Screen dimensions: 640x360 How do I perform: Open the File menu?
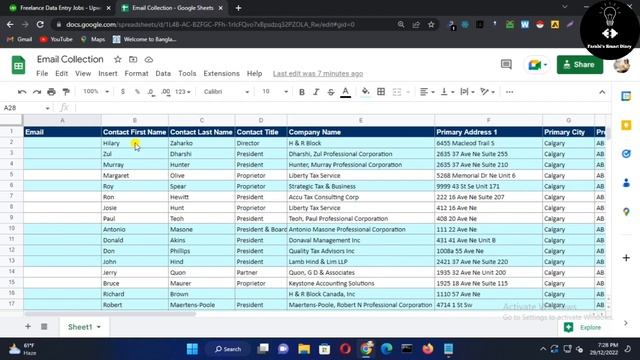[x=42, y=73]
